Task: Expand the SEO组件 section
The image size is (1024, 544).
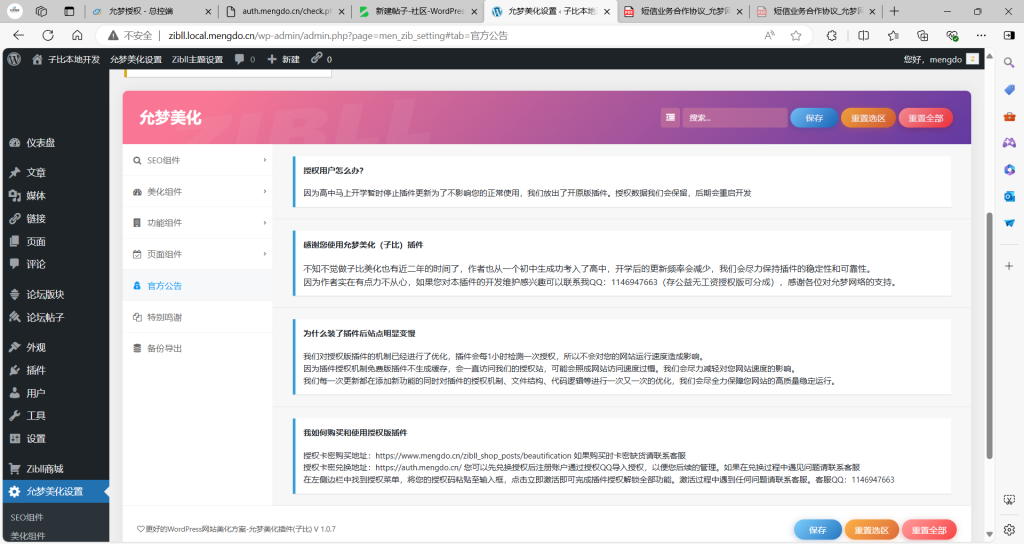Action: (196, 160)
